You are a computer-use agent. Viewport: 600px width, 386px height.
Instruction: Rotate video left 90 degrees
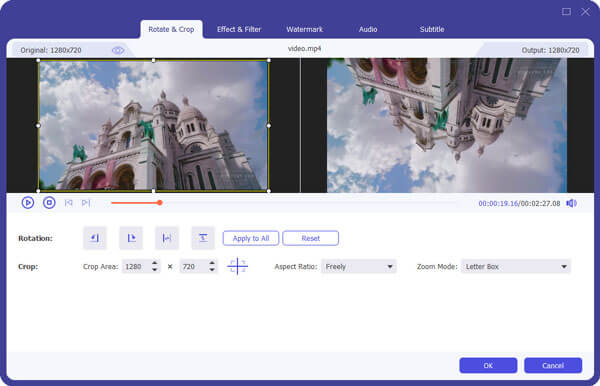[95, 238]
